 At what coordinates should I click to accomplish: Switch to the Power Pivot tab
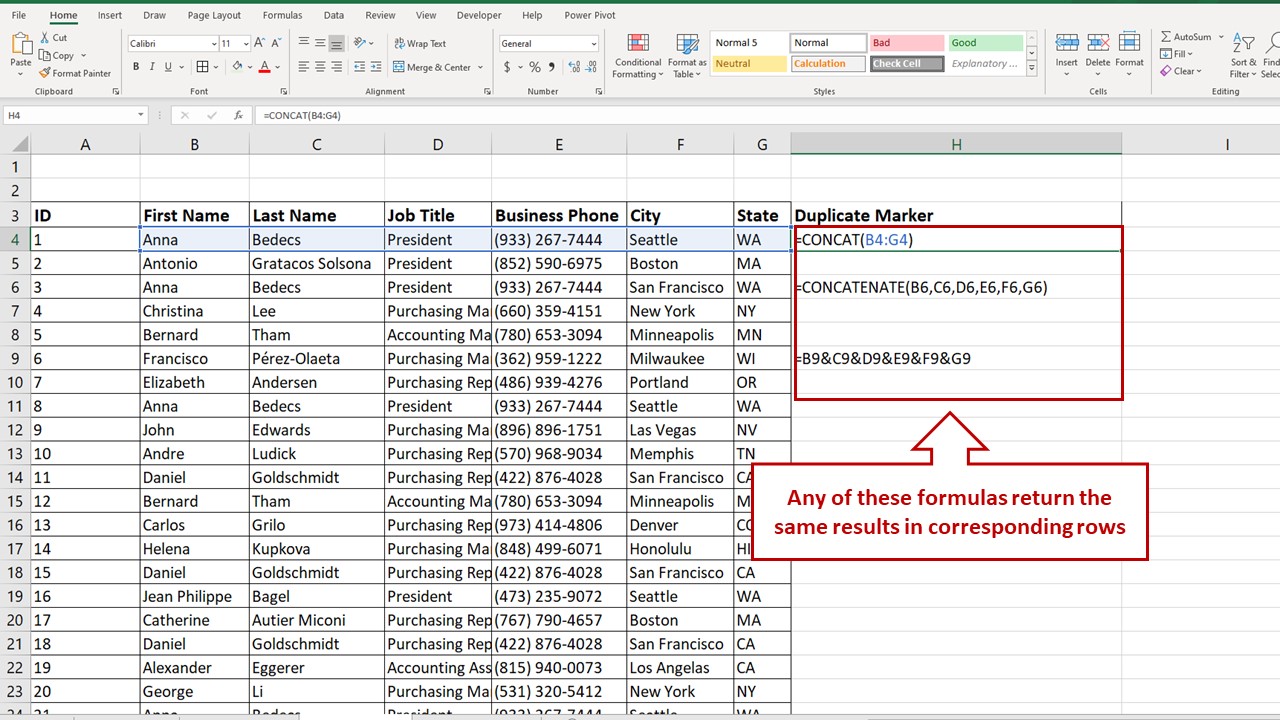[x=590, y=15]
